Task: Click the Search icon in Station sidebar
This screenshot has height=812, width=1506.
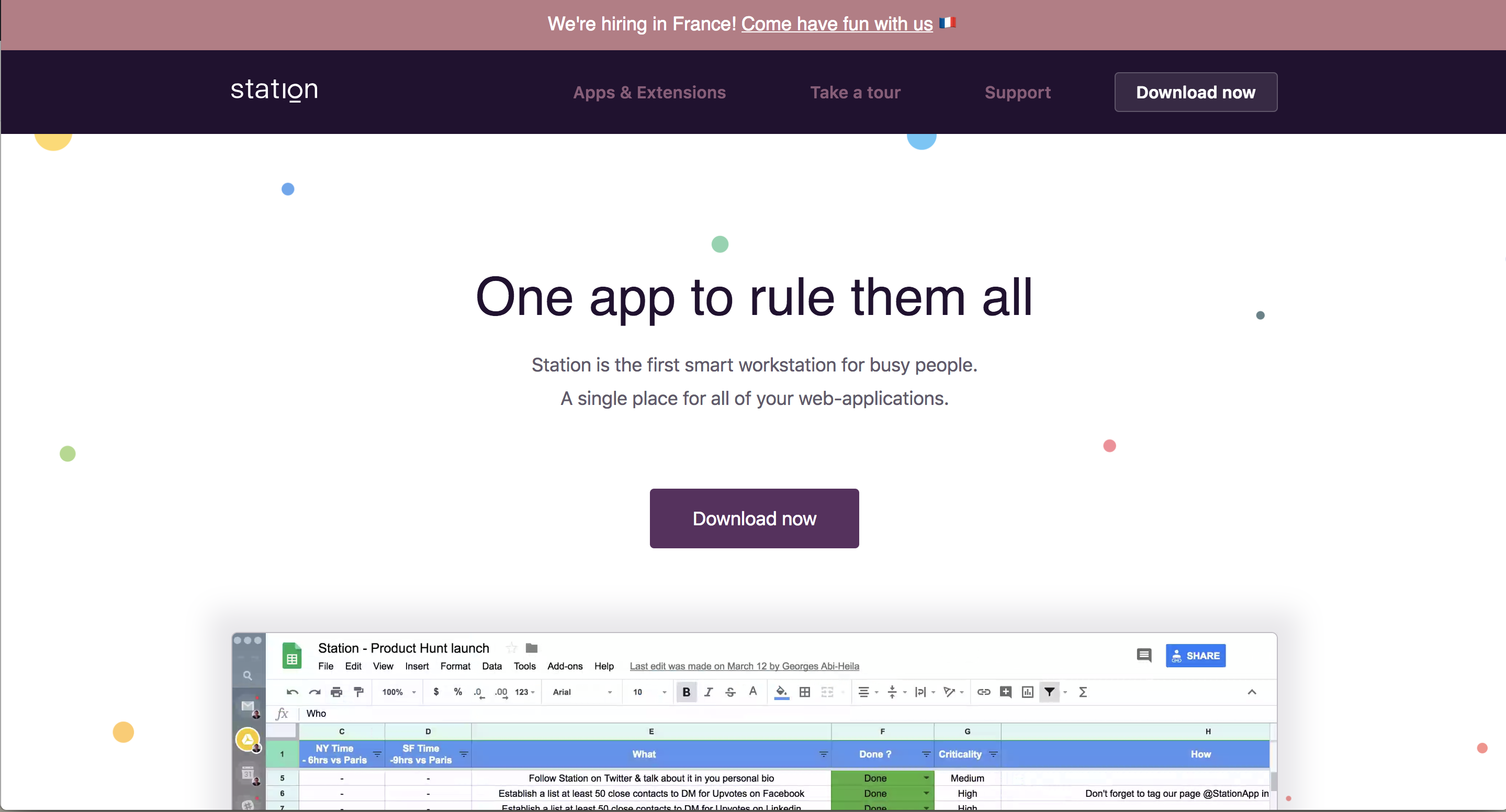Action: tap(249, 676)
